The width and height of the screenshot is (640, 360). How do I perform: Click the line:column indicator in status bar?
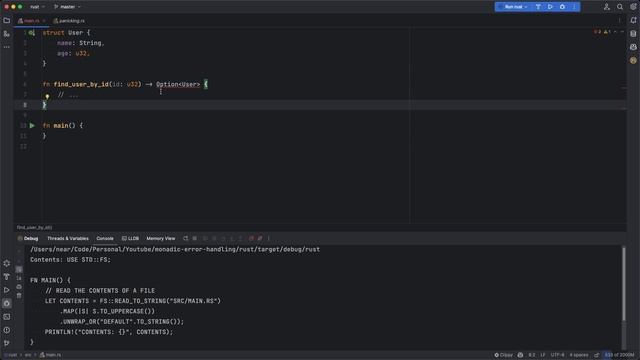pyautogui.click(x=532, y=355)
